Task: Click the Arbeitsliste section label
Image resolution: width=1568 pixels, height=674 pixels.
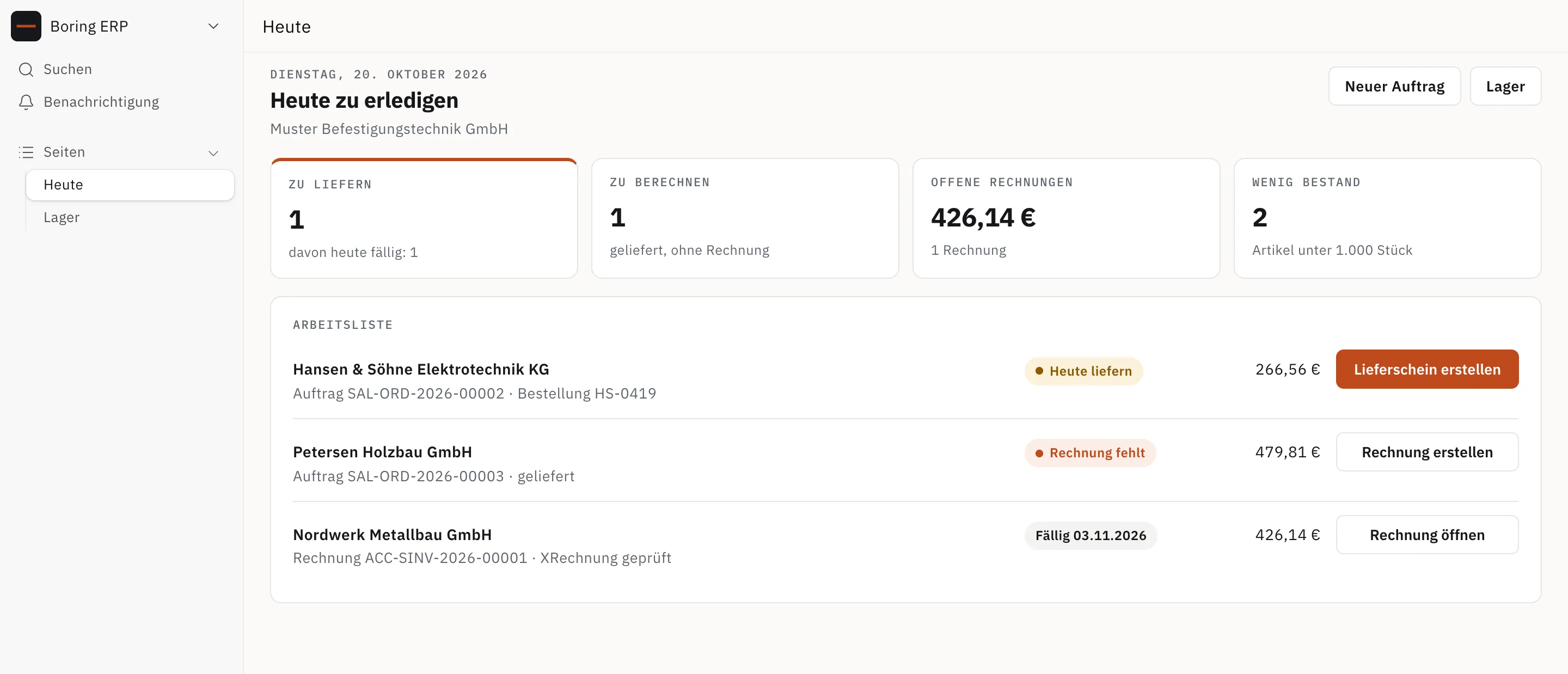Action: 342,324
